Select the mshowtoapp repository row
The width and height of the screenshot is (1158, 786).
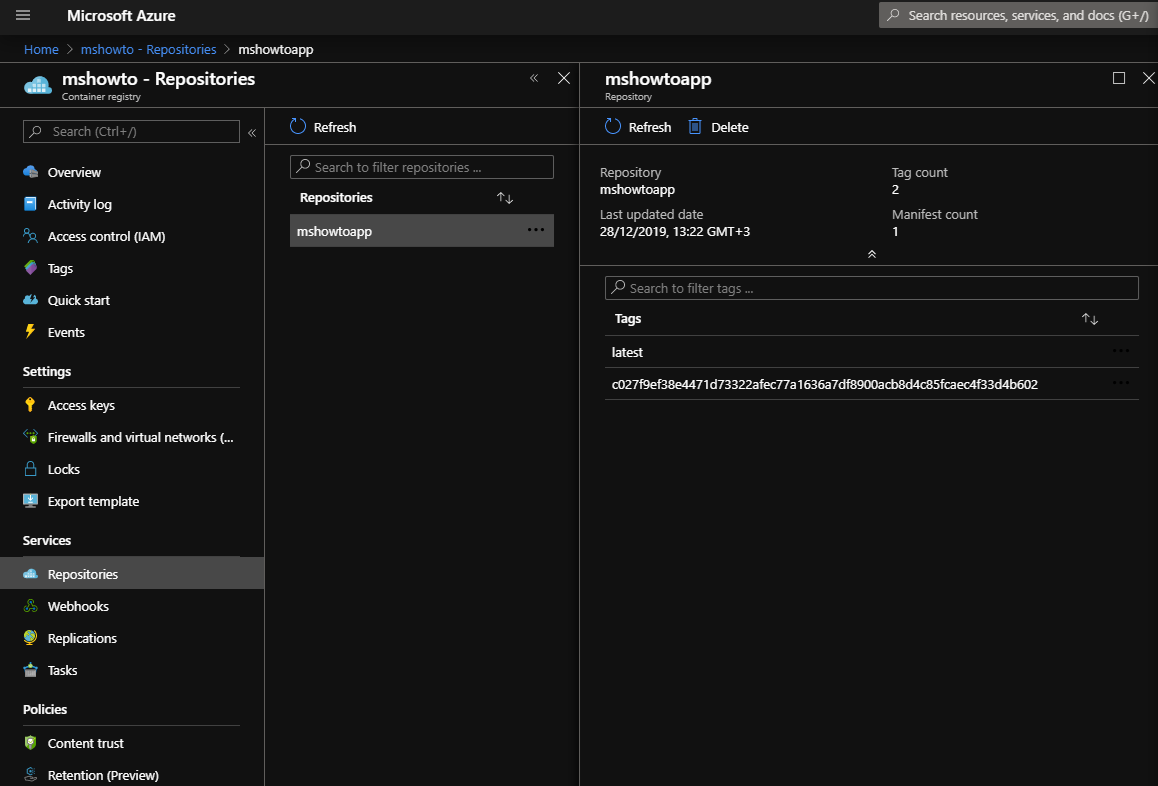[422, 230]
